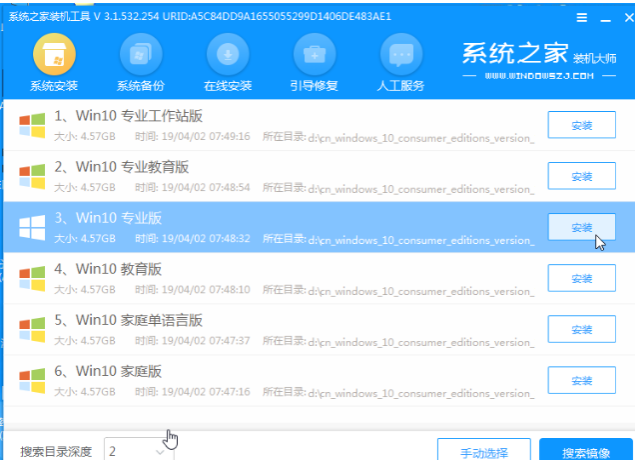Click the 搜索镜像 button

pyautogui.click(x=586, y=450)
